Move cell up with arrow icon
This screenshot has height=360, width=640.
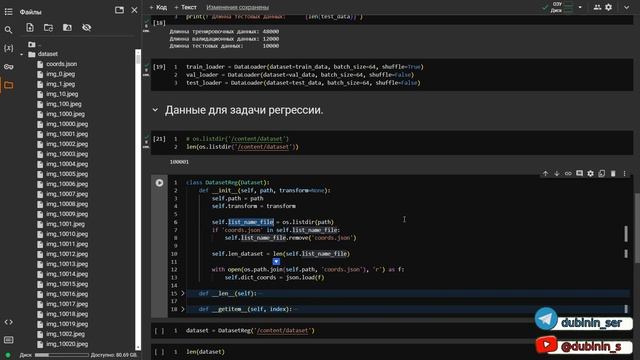tap(545, 173)
